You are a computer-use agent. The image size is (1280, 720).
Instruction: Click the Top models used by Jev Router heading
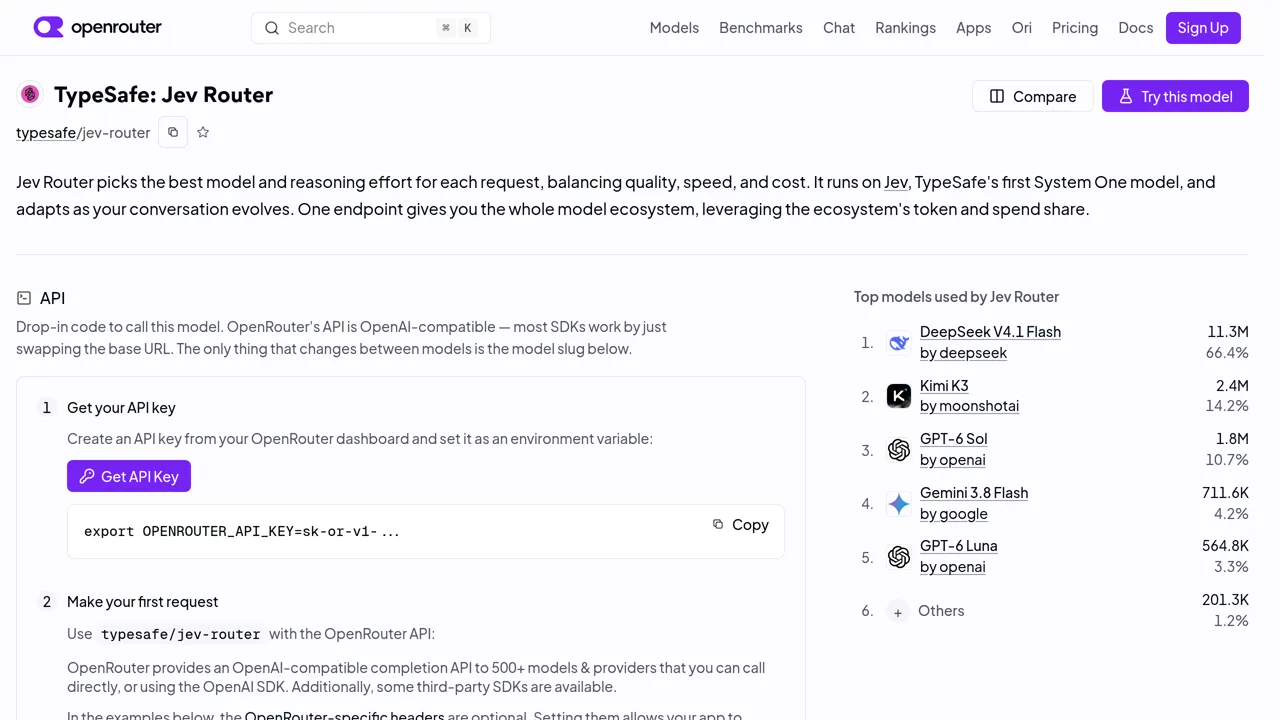[x=956, y=297]
